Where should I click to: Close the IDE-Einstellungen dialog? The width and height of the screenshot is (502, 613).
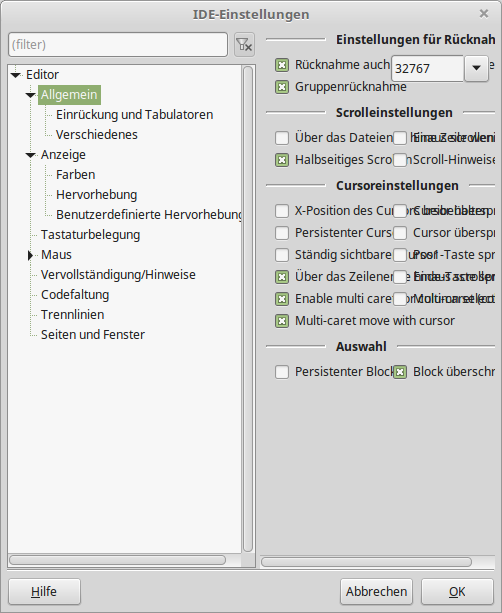[x=484, y=14]
